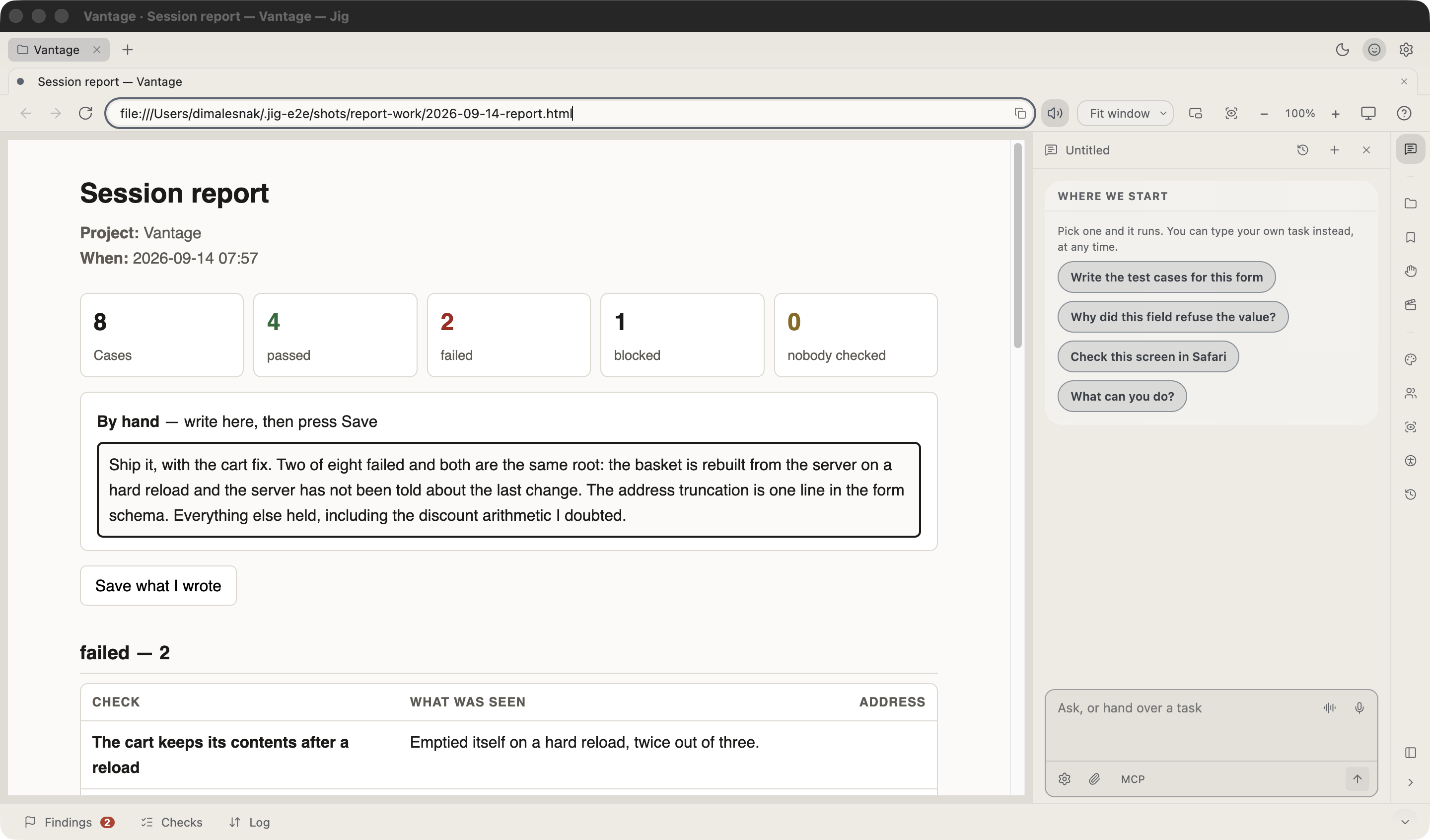The image size is (1430, 840).
Task: Start a new chat with plus
Action: [1334, 150]
